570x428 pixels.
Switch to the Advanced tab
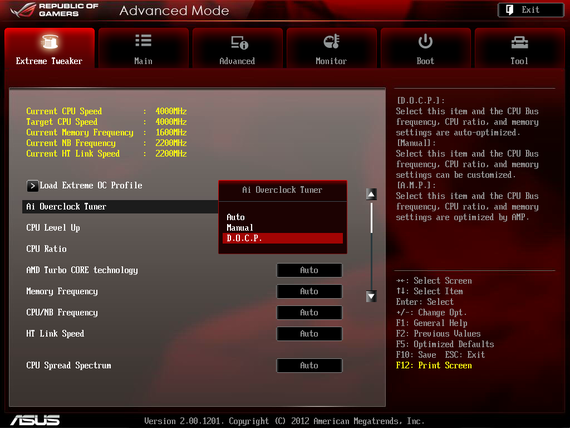[x=237, y=48]
